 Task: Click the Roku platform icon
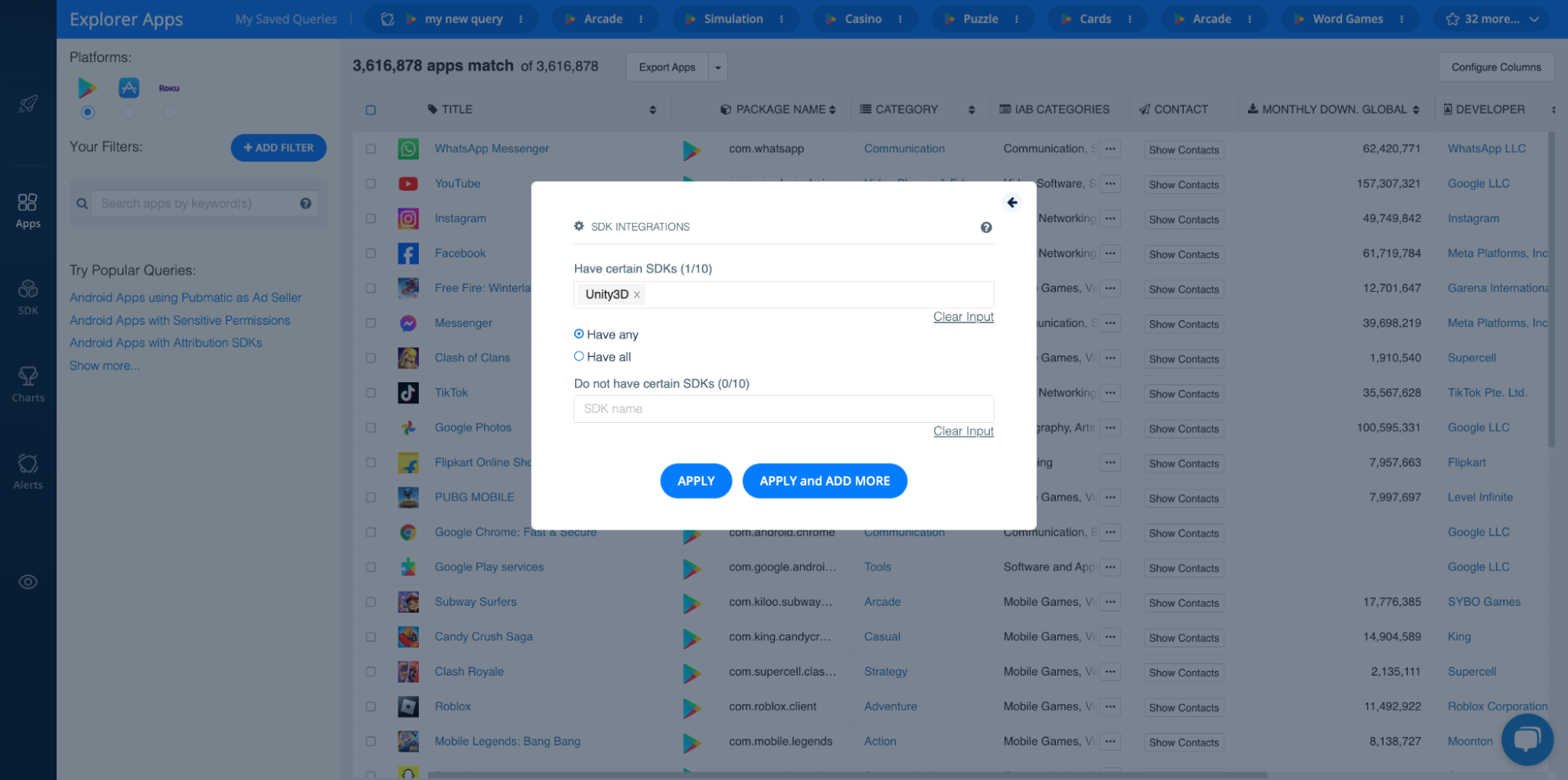tap(169, 89)
